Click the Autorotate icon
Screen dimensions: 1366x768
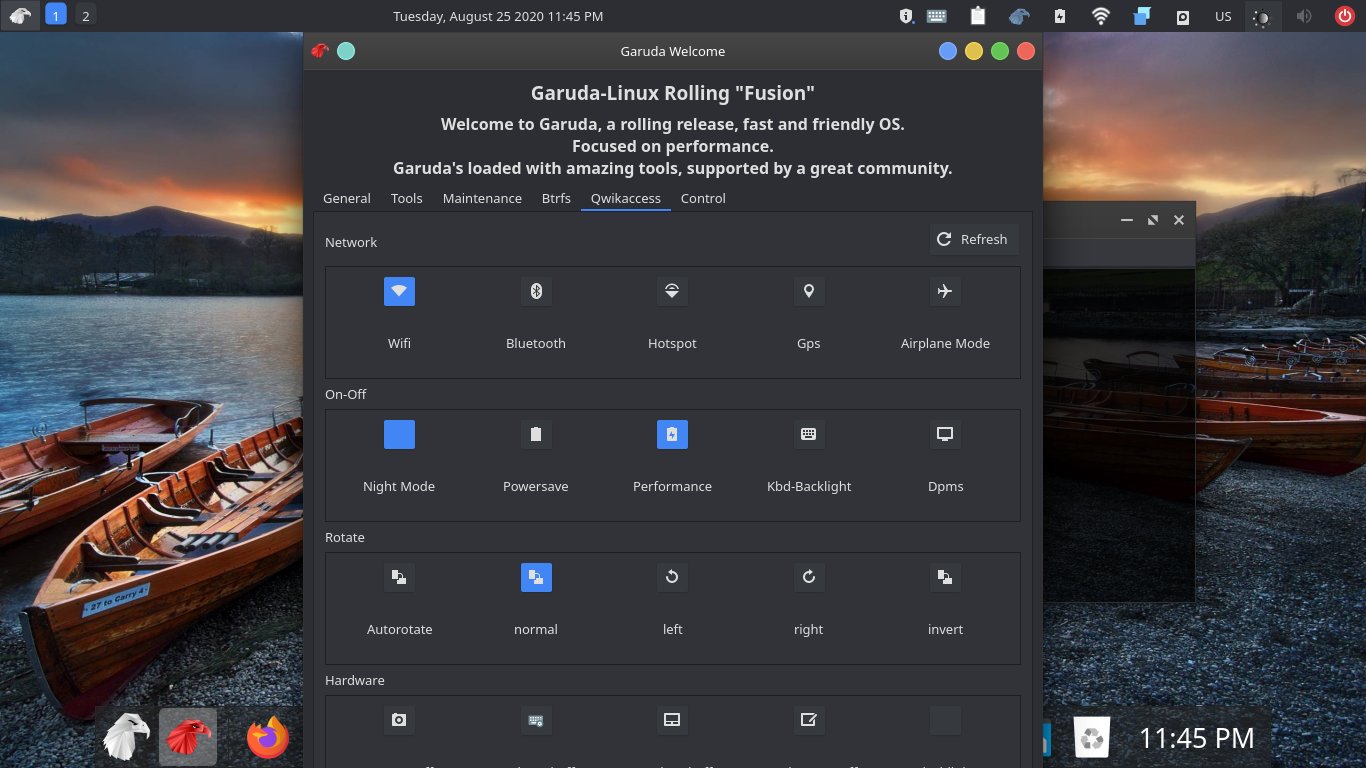tap(399, 577)
